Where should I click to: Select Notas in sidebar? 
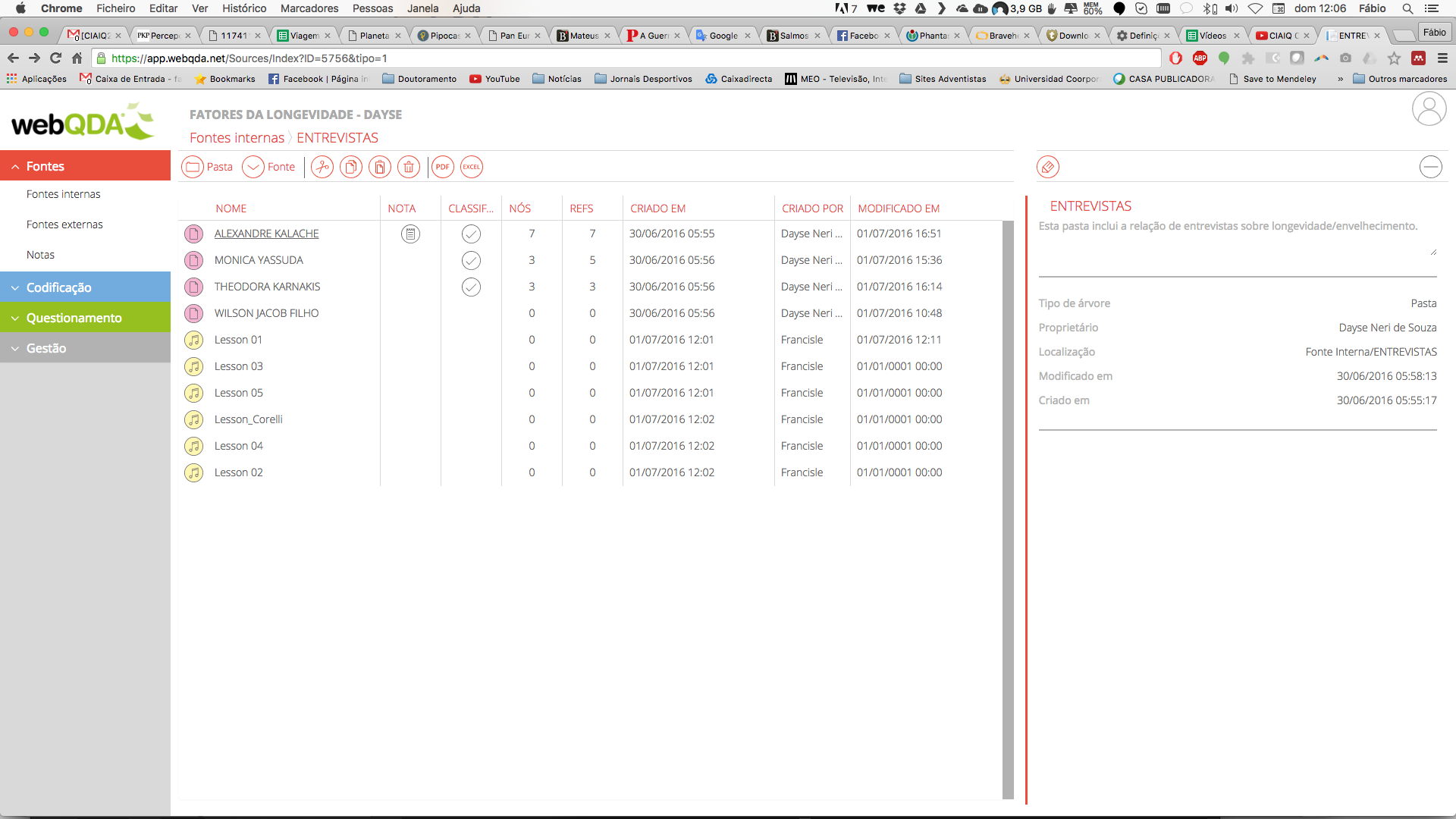coord(40,255)
